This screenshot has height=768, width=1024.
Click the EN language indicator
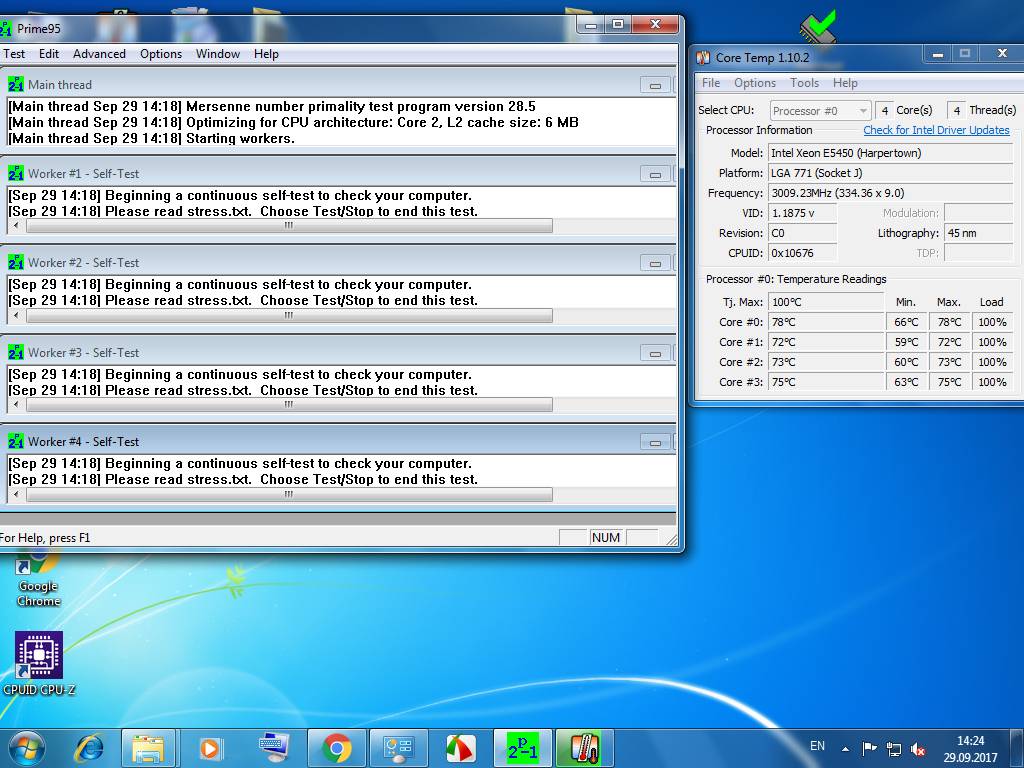[x=817, y=746]
